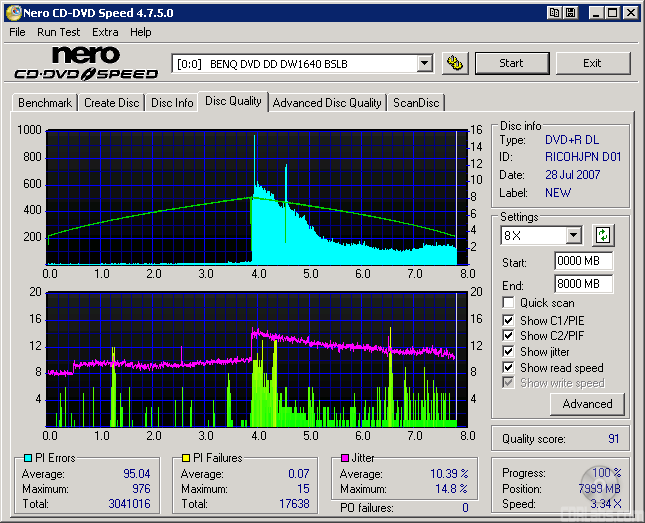Screen dimensions: 645x523
Task: Toggle the Show jitter checkbox
Action: [x=508, y=352]
